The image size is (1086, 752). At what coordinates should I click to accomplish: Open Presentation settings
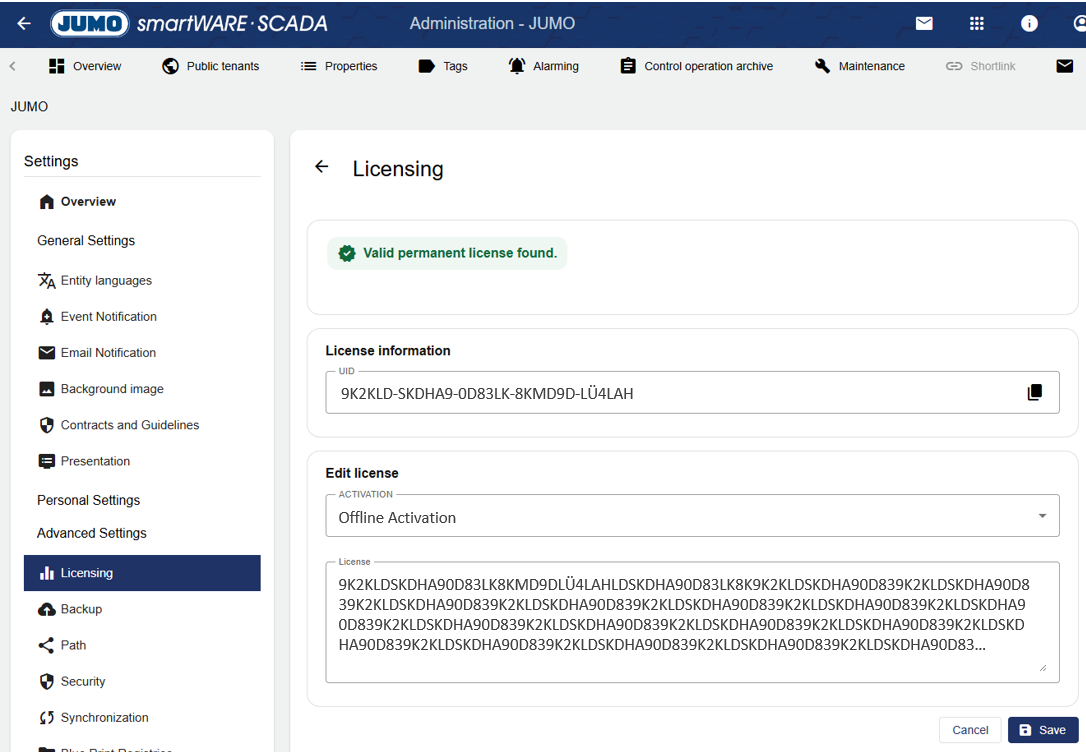tap(142, 461)
